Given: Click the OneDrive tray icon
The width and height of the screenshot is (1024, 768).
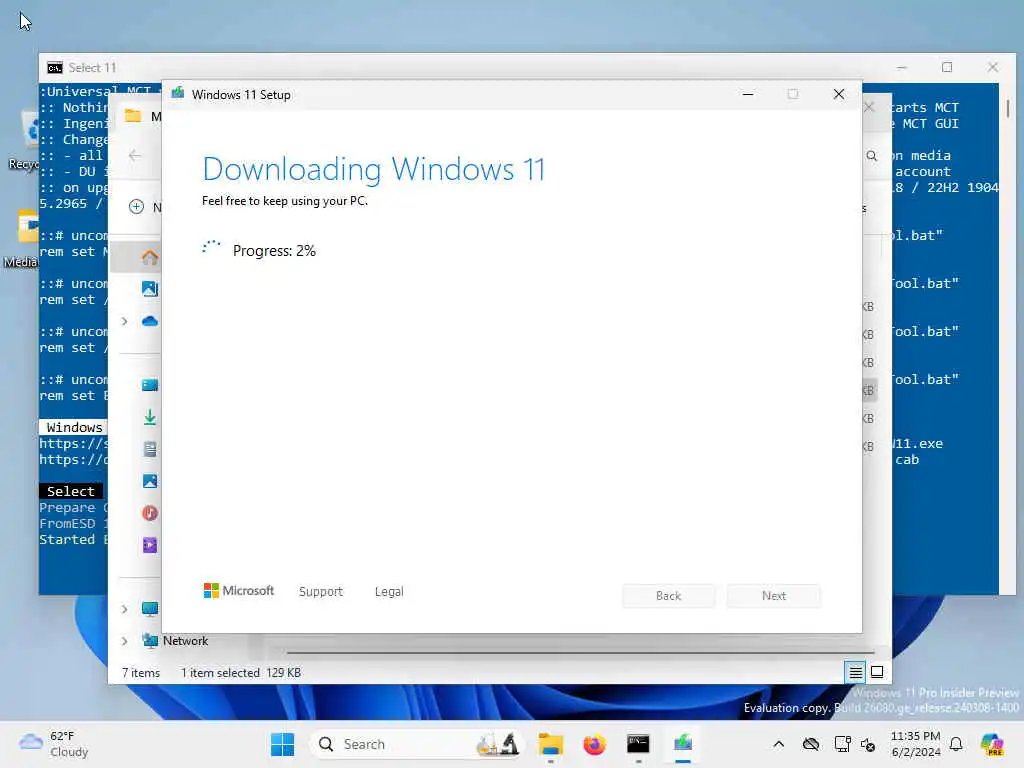Looking at the screenshot, I should pyautogui.click(x=811, y=744).
